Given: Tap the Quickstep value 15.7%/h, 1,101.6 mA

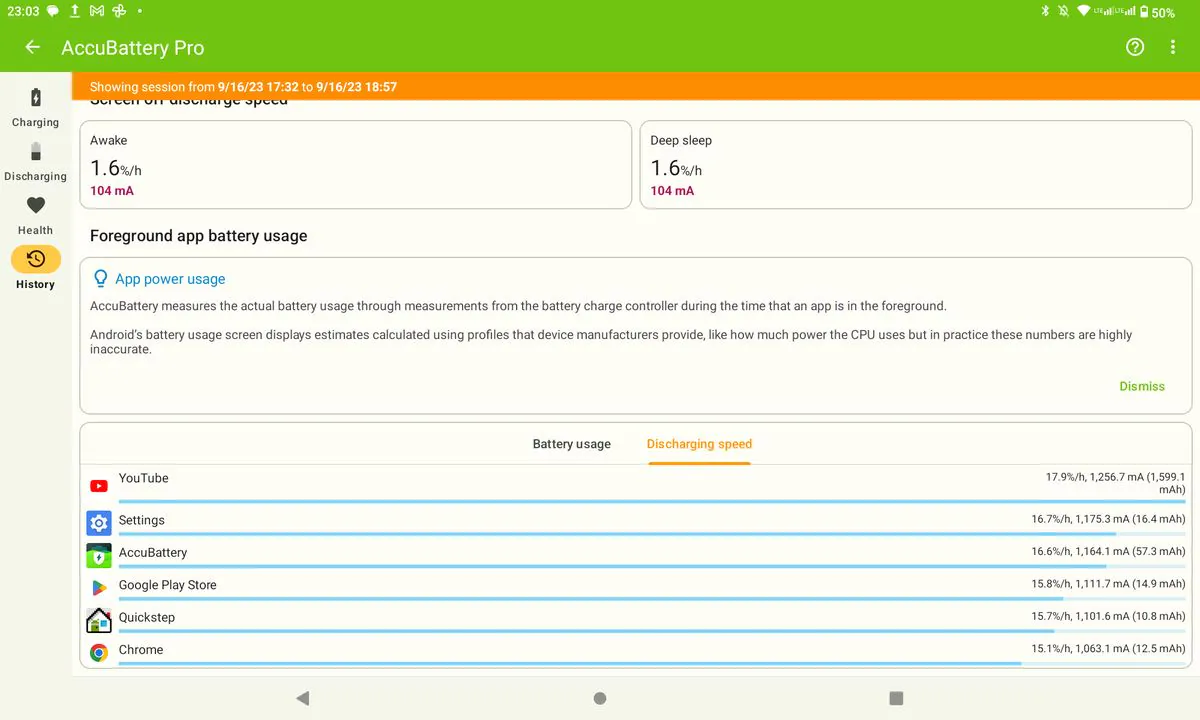Looking at the screenshot, I should (x=1108, y=617).
